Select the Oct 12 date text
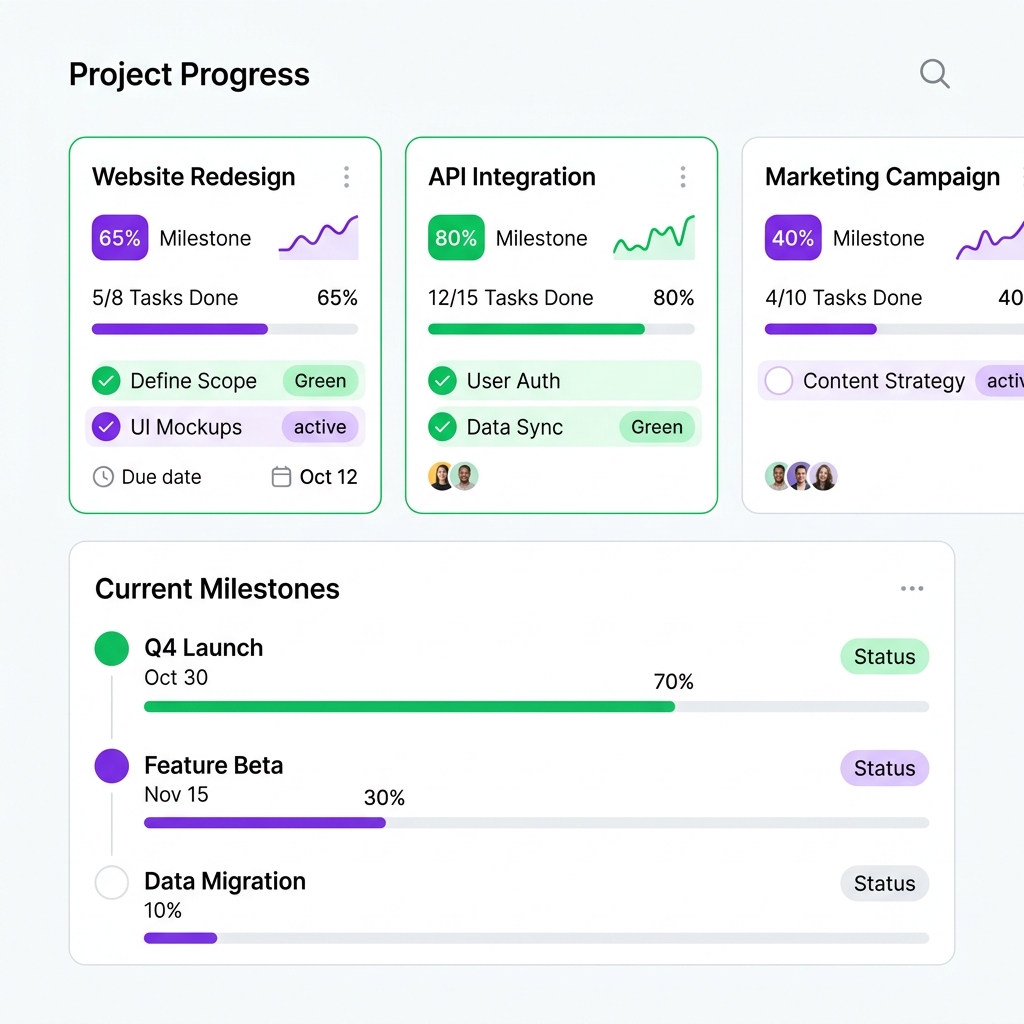The width and height of the screenshot is (1024, 1024). (x=328, y=477)
